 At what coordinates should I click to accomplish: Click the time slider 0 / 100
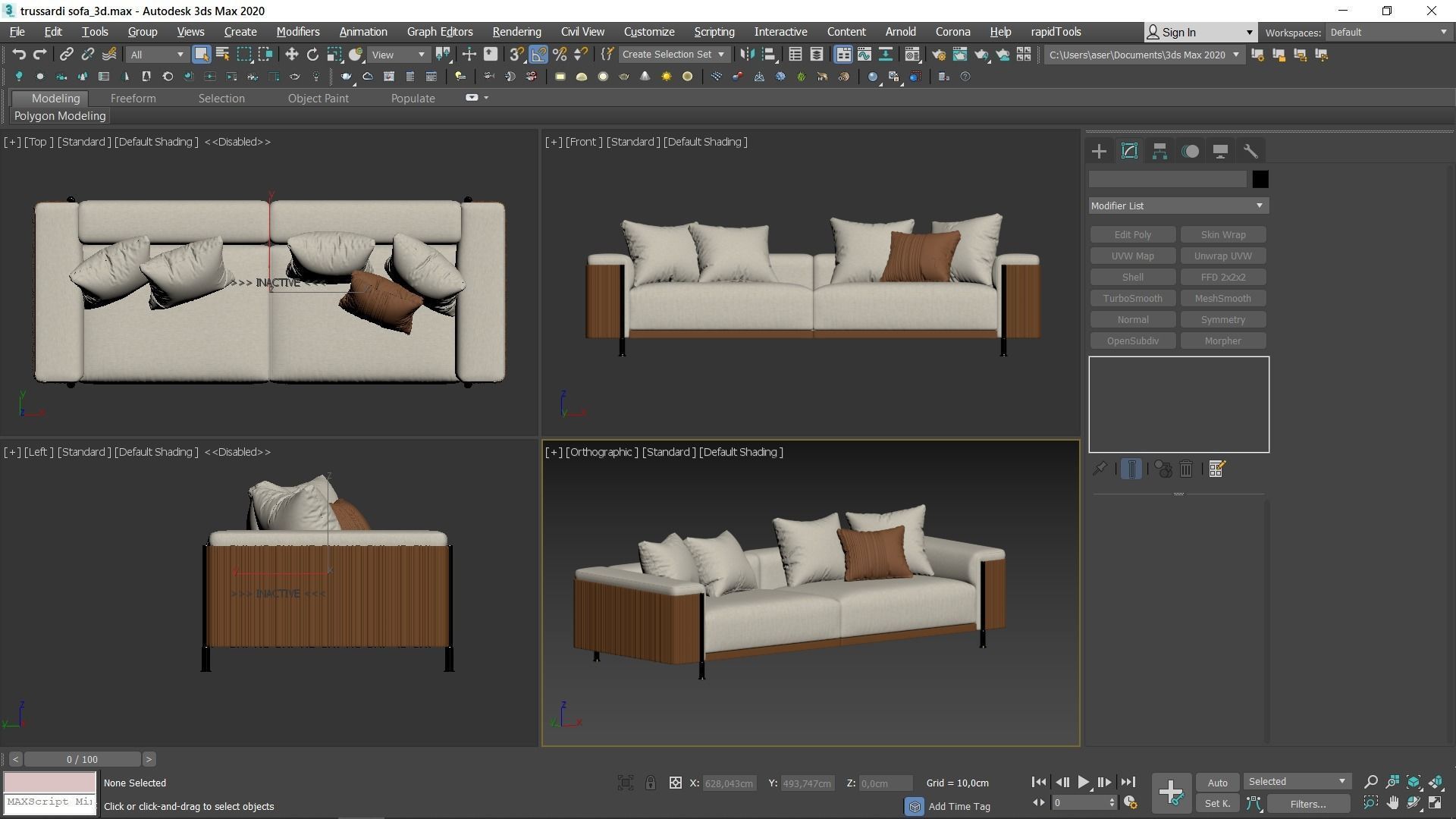point(82,759)
